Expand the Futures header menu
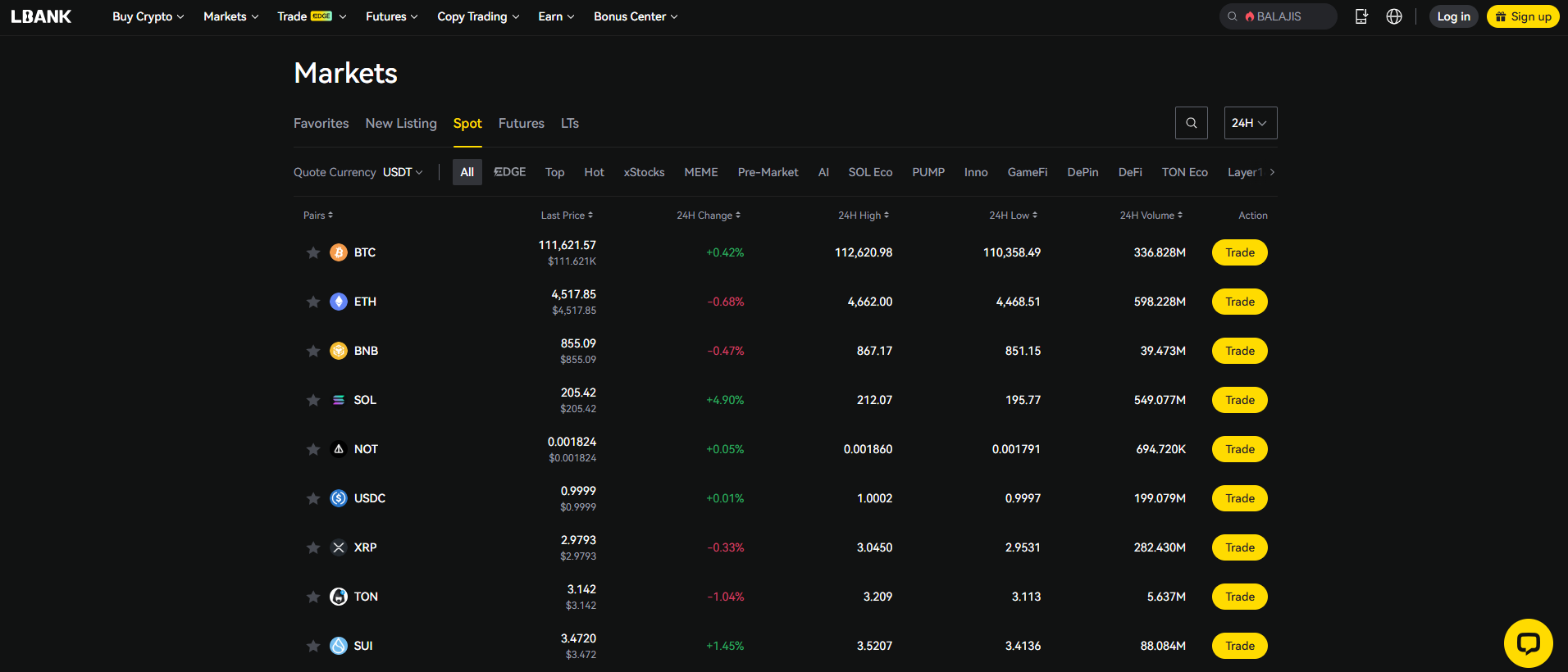Image resolution: width=1568 pixels, height=672 pixels. coord(391,16)
